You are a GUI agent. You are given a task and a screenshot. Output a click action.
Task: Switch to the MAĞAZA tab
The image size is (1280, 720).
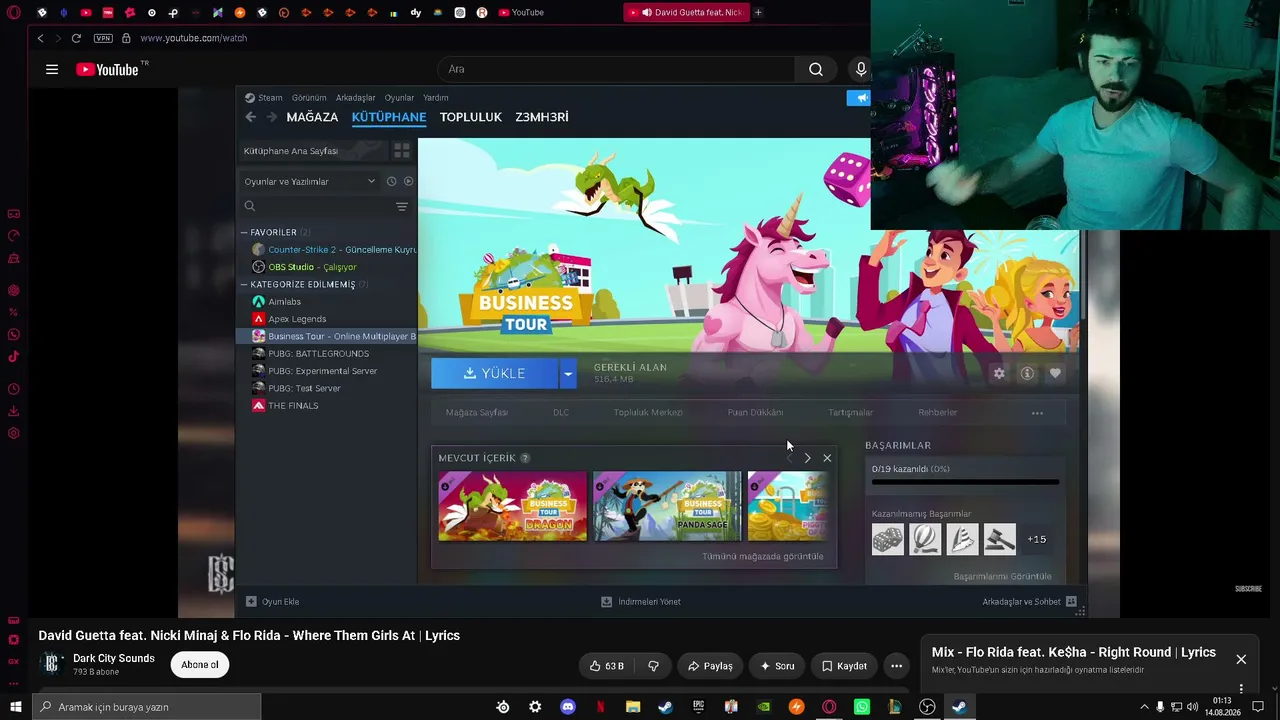[x=312, y=117]
